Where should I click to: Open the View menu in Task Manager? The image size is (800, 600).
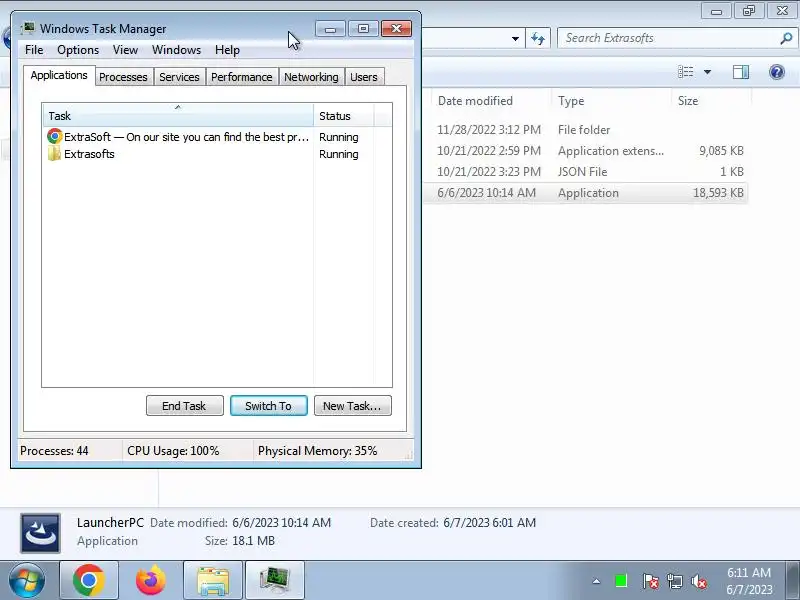[x=125, y=50]
